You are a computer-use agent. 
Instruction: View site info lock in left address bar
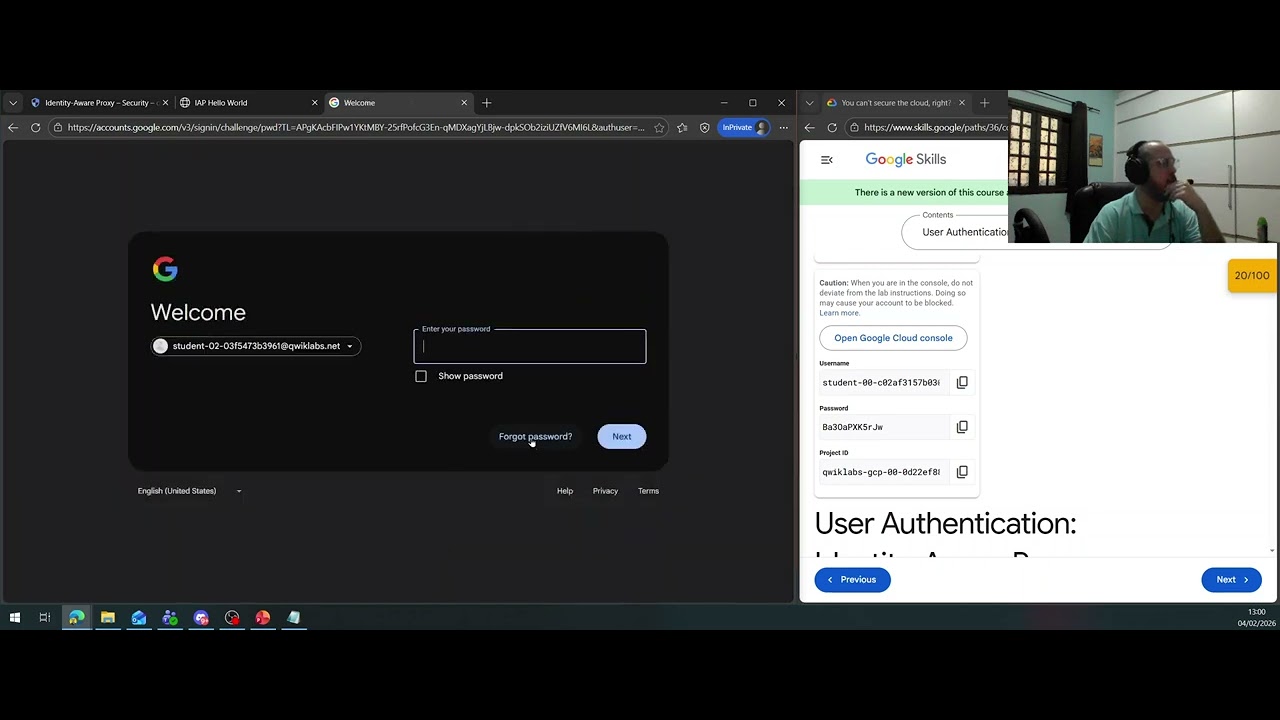point(58,127)
